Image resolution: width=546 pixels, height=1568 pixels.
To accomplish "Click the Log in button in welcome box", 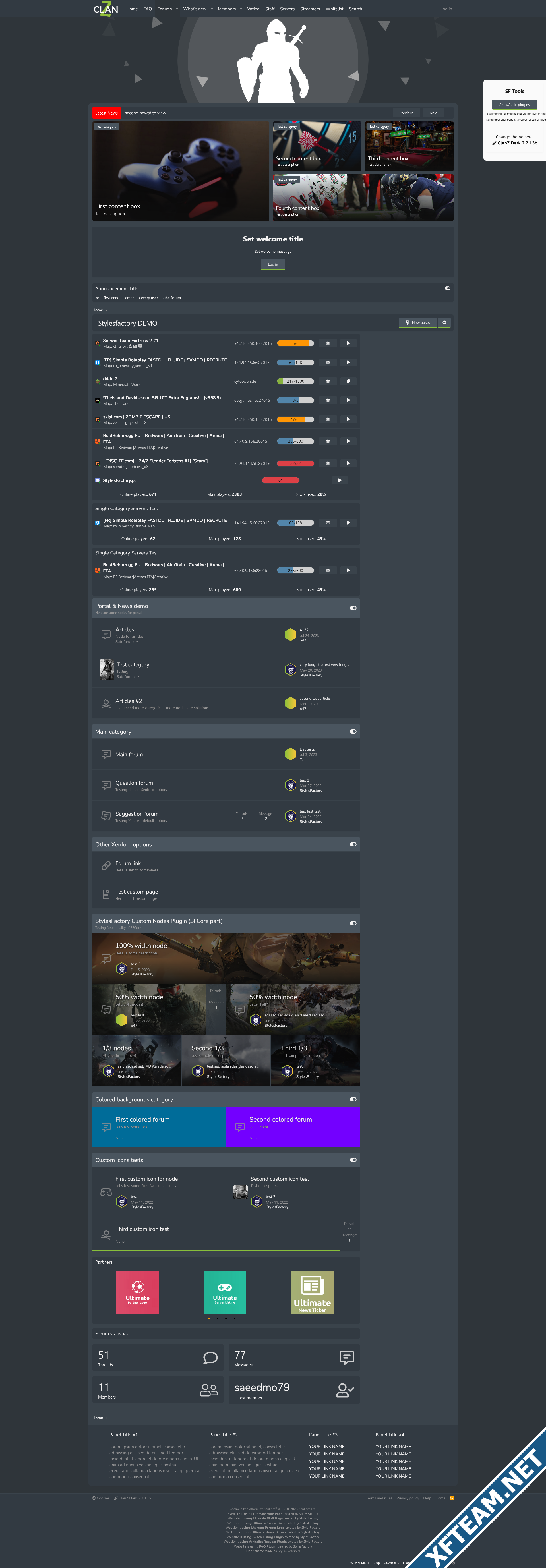I will coord(273,264).
